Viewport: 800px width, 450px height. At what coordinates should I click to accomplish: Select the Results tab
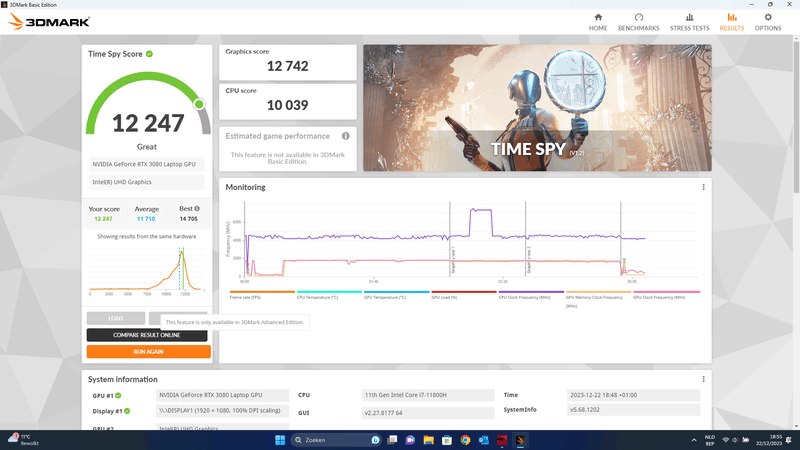tap(732, 22)
